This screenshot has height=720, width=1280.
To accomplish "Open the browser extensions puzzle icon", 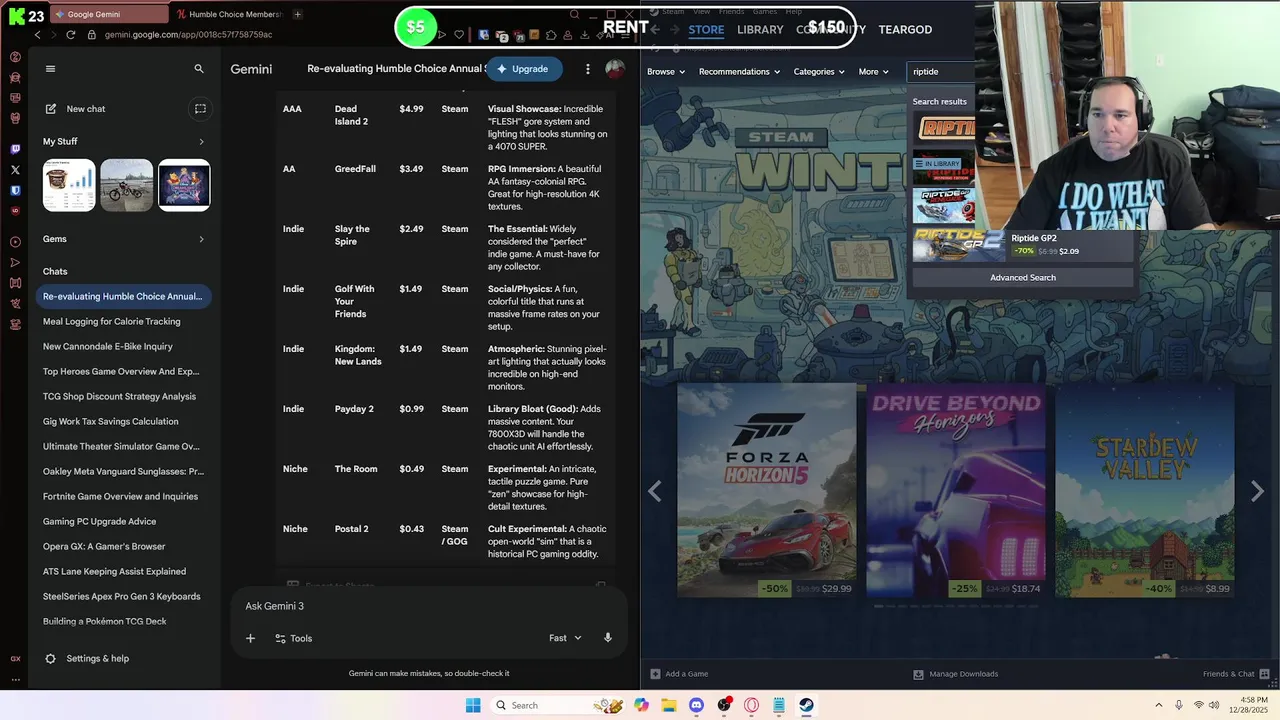I will pyautogui.click(x=551, y=35).
